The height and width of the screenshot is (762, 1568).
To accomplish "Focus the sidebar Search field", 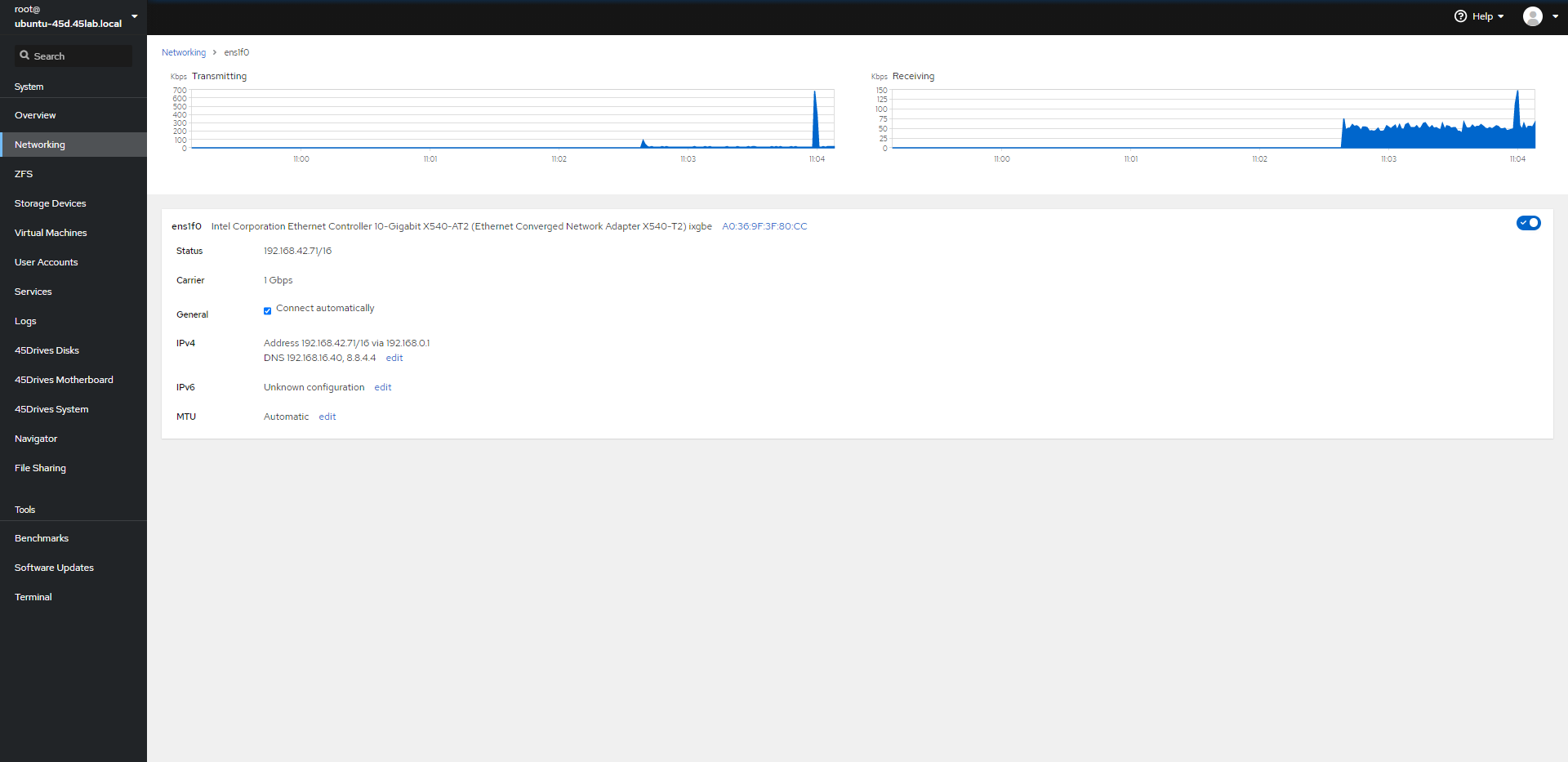I will (73, 56).
